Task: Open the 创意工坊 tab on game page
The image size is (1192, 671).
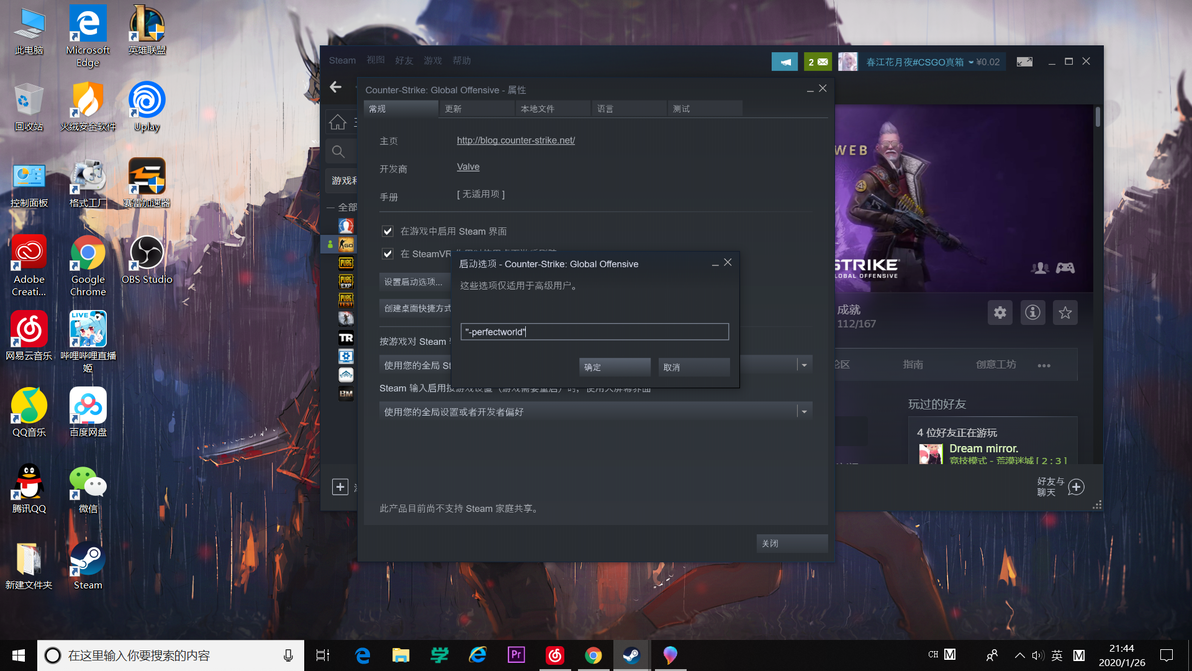Action: coord(996,365)
